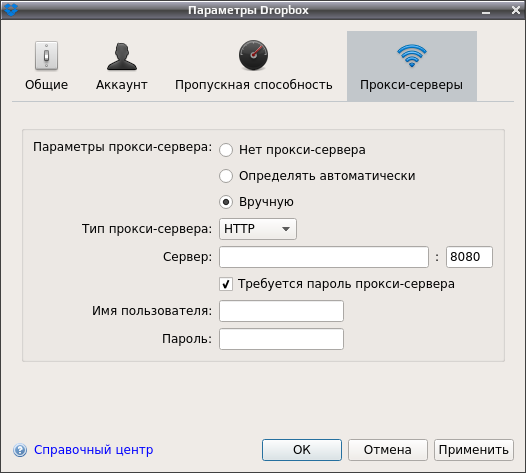Click the Имя пользователя: label text
526x473 pixels.
click(x=152, y=311)
